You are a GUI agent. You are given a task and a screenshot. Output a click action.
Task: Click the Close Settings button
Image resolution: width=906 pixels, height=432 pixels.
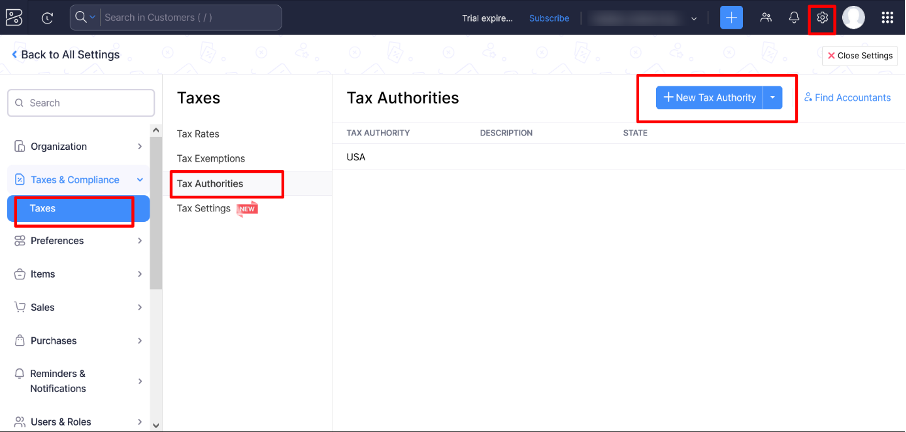(x=859, y=56)
